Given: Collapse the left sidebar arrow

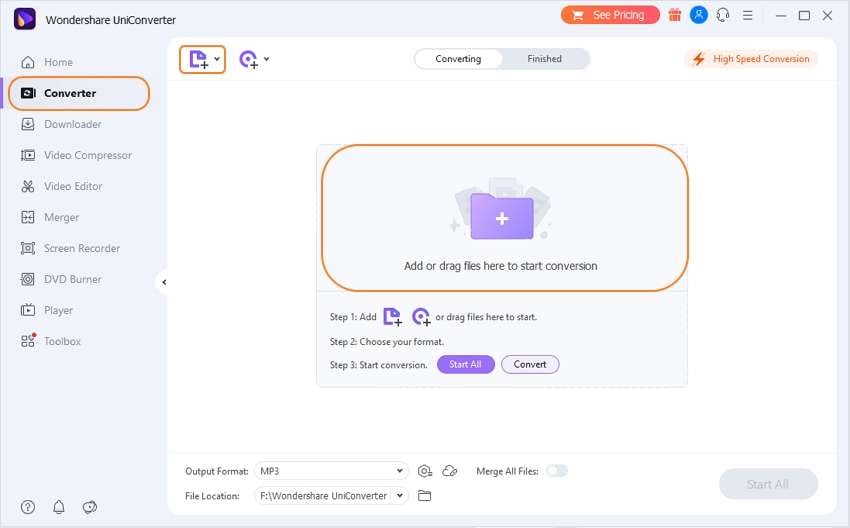Looking at the screenshot, I should 164,282.
